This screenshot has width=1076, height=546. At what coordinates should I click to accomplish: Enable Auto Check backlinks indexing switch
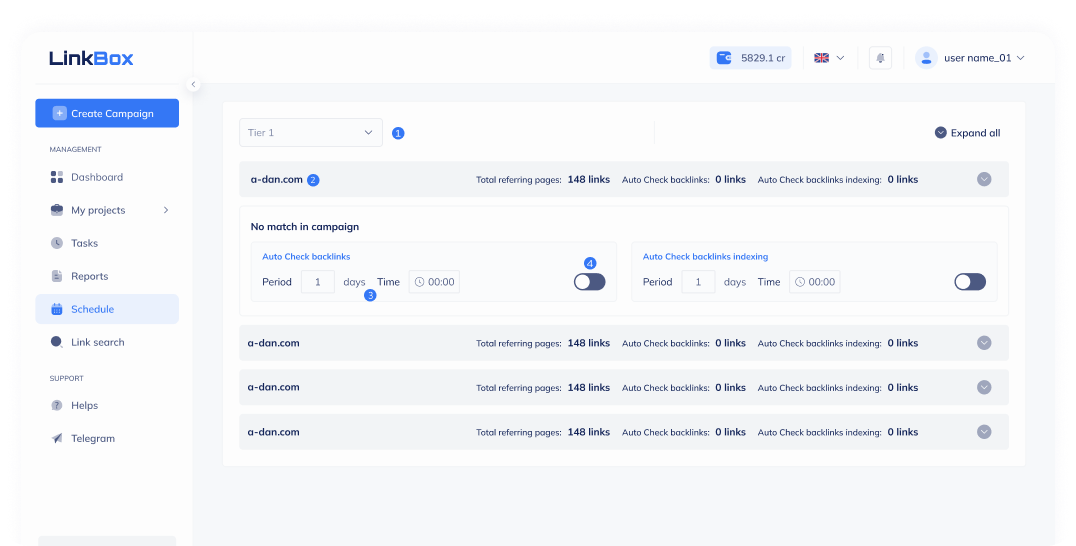[x=970, y=282]
